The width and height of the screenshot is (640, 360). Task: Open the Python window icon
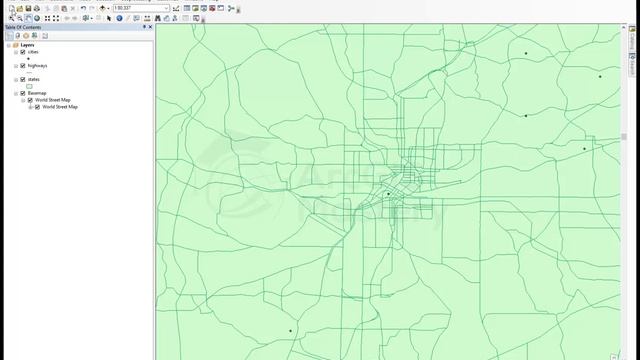tap(221, 8)
